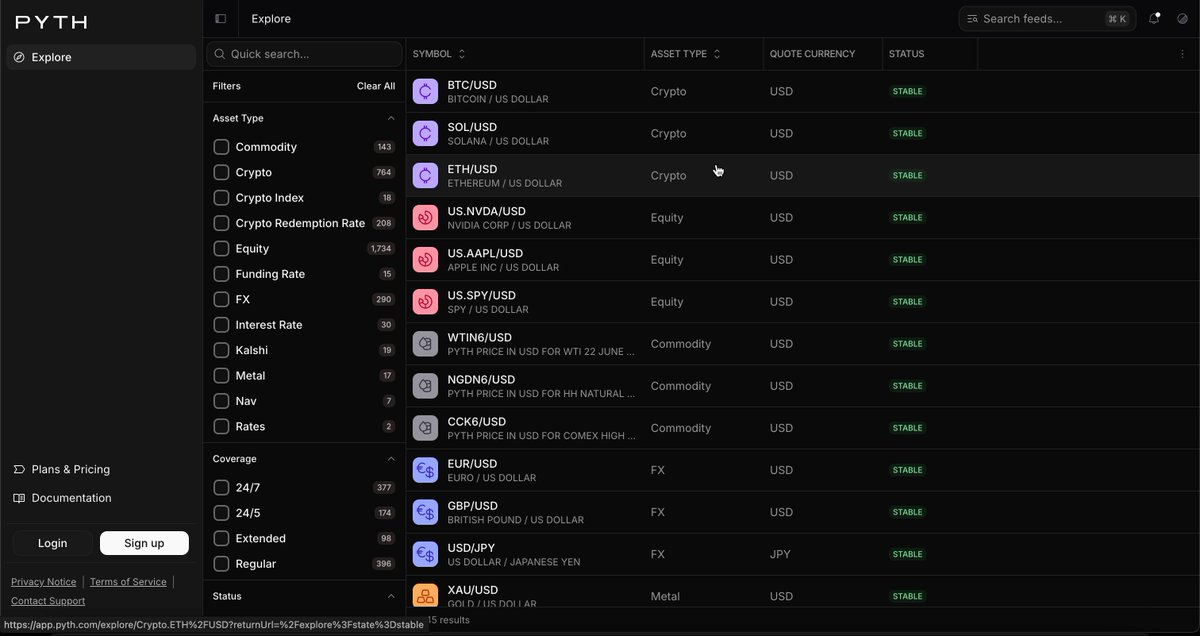Tick the Crypto Index checkbox
1200x636 pixels.
pos(221,198)
